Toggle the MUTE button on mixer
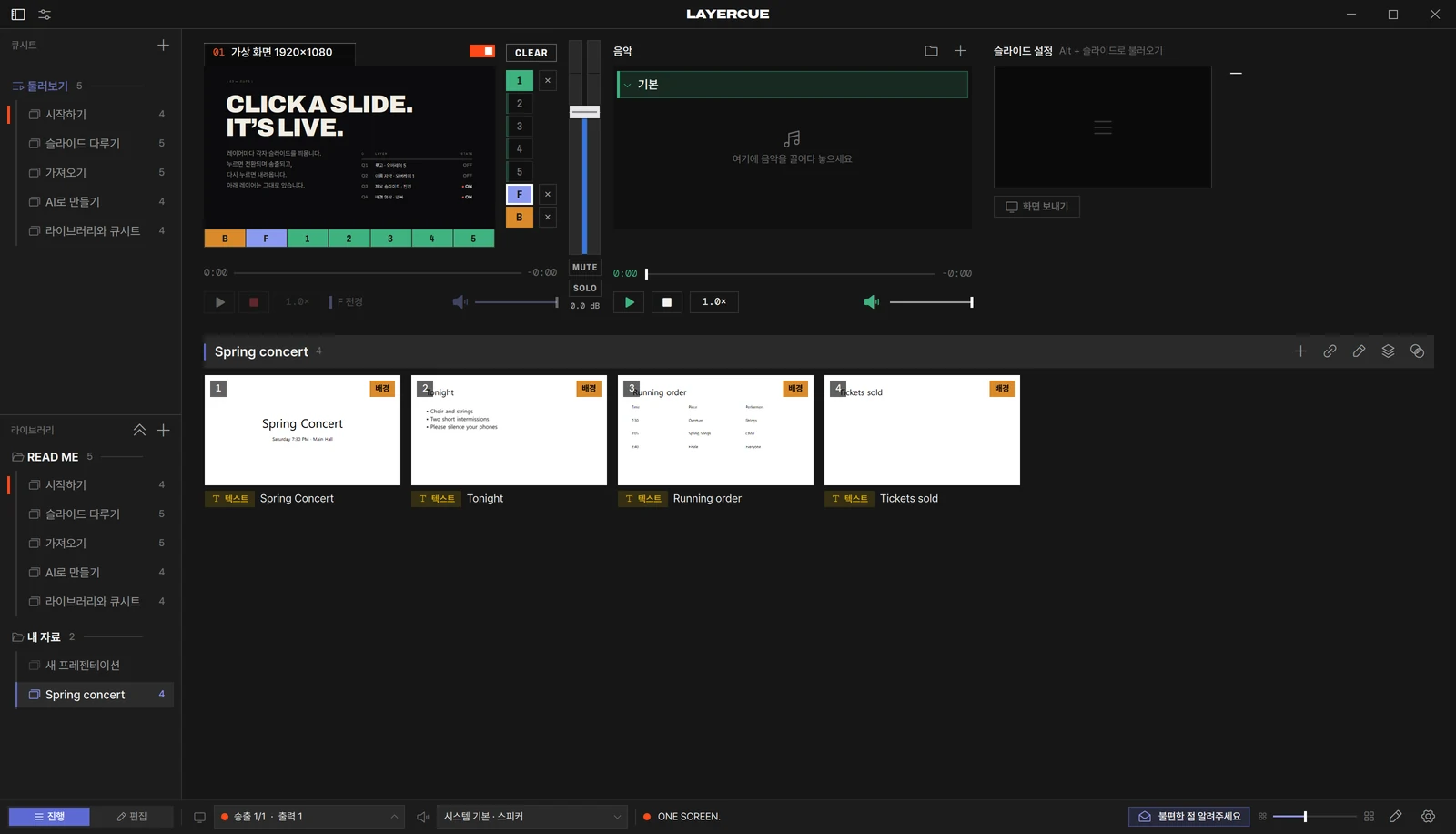The image size is (1456, 834). coord(585,268)
